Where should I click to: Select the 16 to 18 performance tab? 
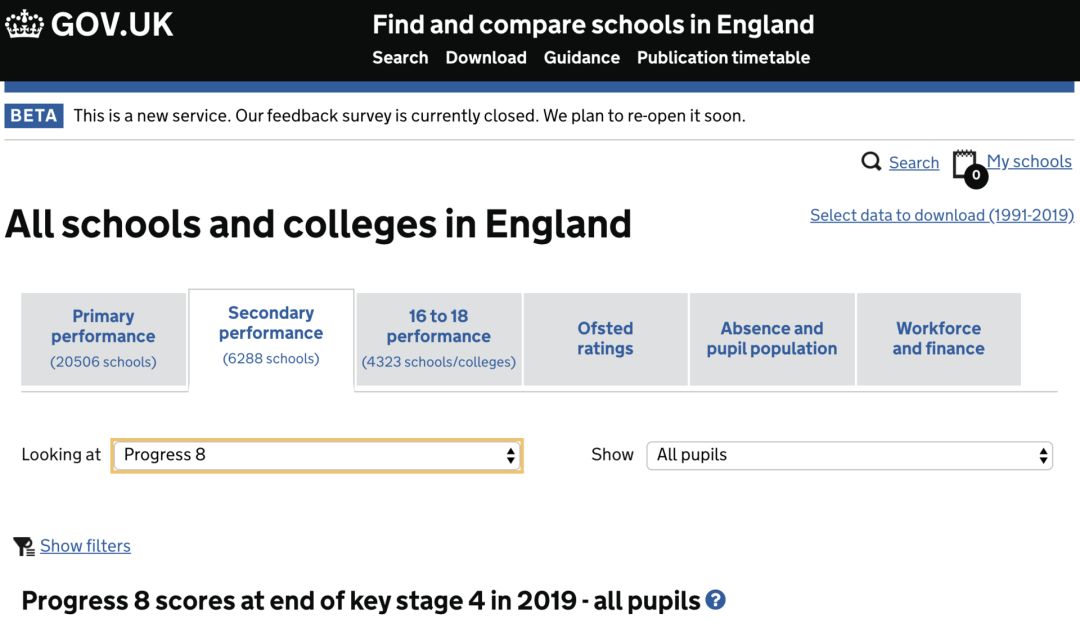(438, 339)
